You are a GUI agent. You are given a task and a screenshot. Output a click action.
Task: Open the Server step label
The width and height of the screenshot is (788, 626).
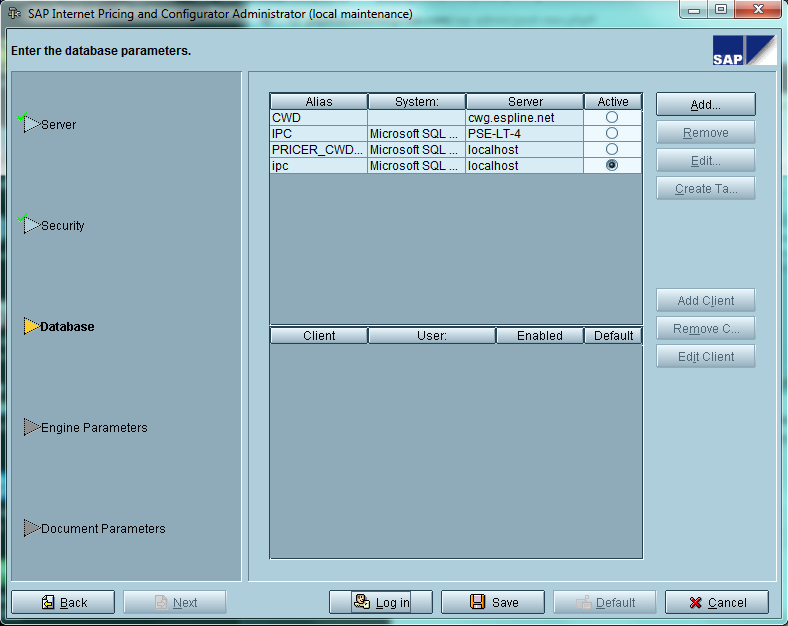pyautogui.click(x=58, y=125)
